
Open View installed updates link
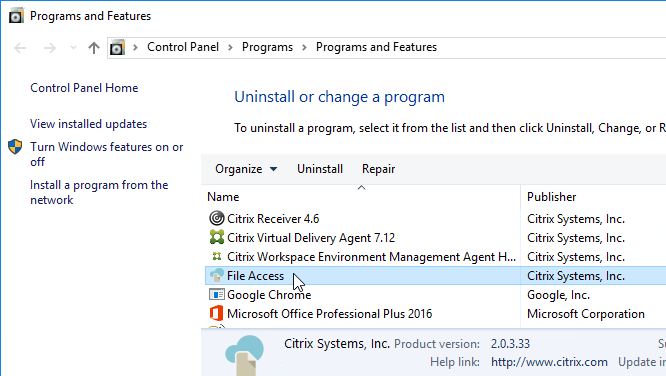(x=88, y=124)
